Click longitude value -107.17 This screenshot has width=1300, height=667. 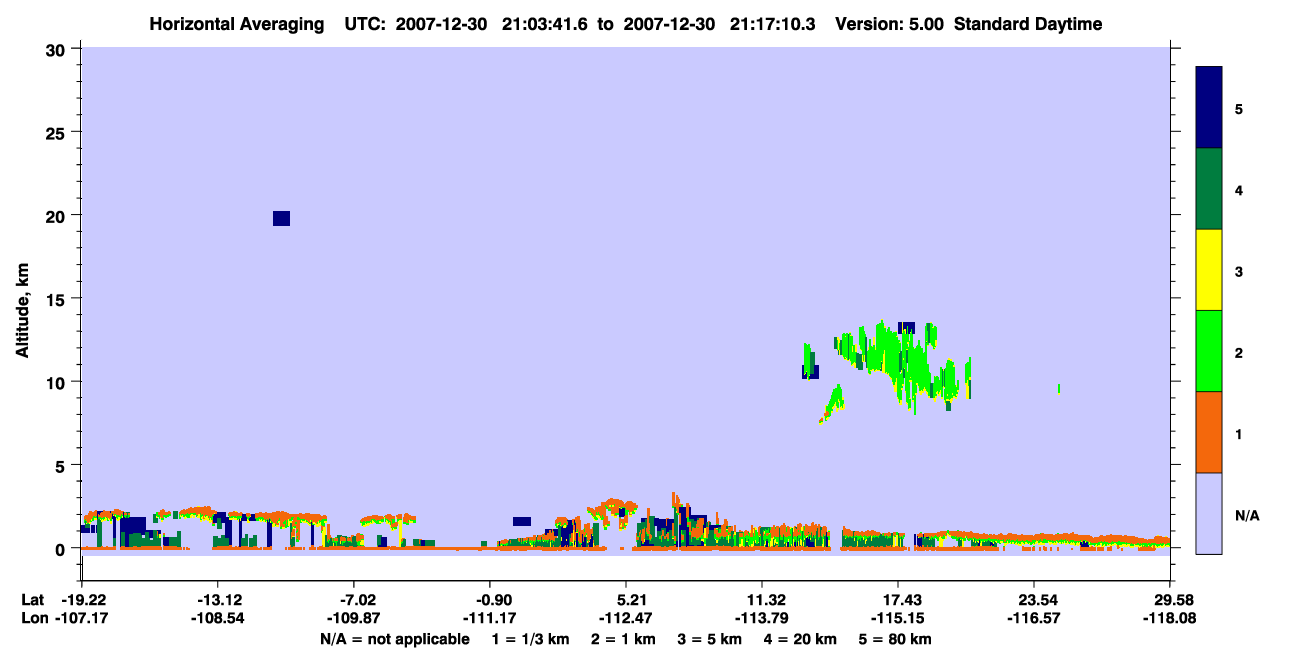point(82,619)
